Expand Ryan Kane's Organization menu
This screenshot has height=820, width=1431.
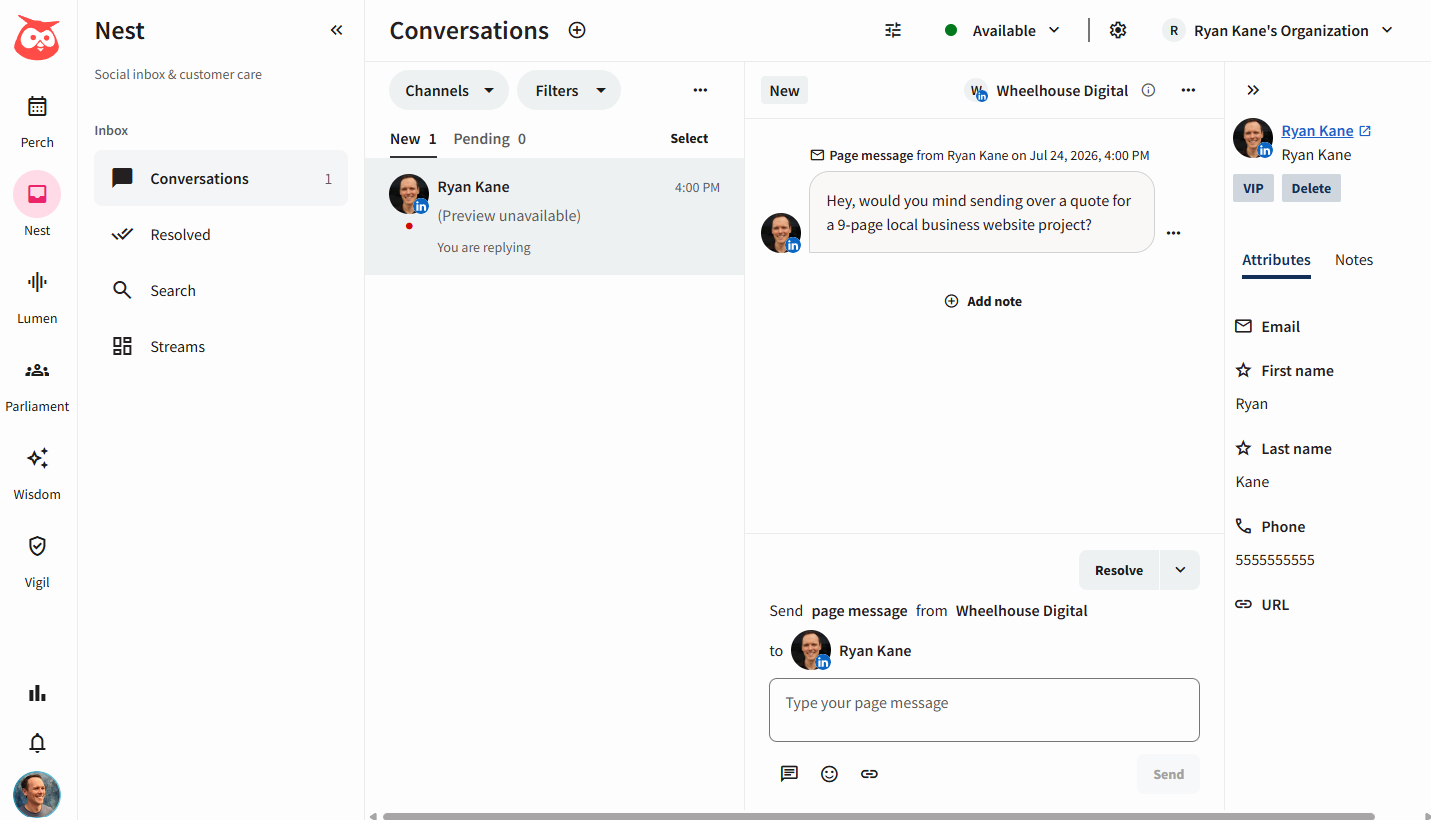(x=1278, y=30)
